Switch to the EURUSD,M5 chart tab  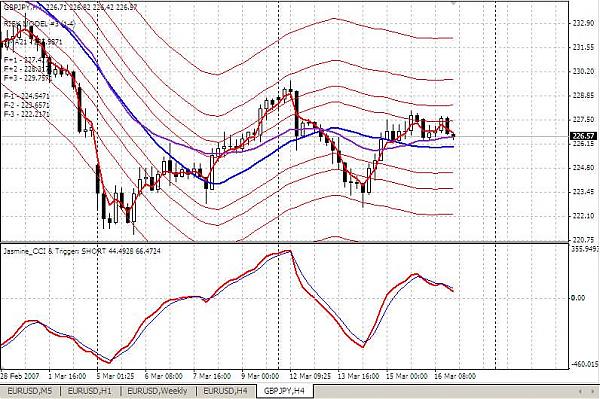[31, 391]
